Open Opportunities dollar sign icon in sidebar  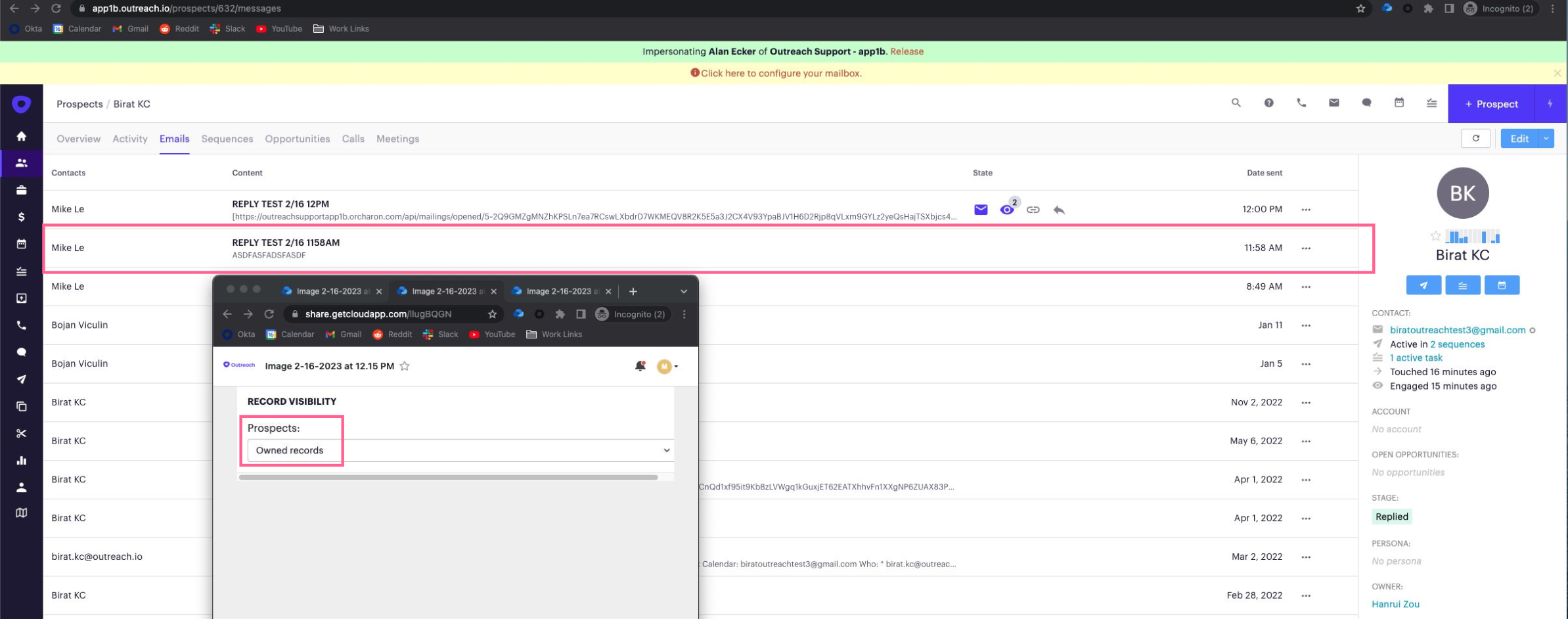click(x=21, y=217)
